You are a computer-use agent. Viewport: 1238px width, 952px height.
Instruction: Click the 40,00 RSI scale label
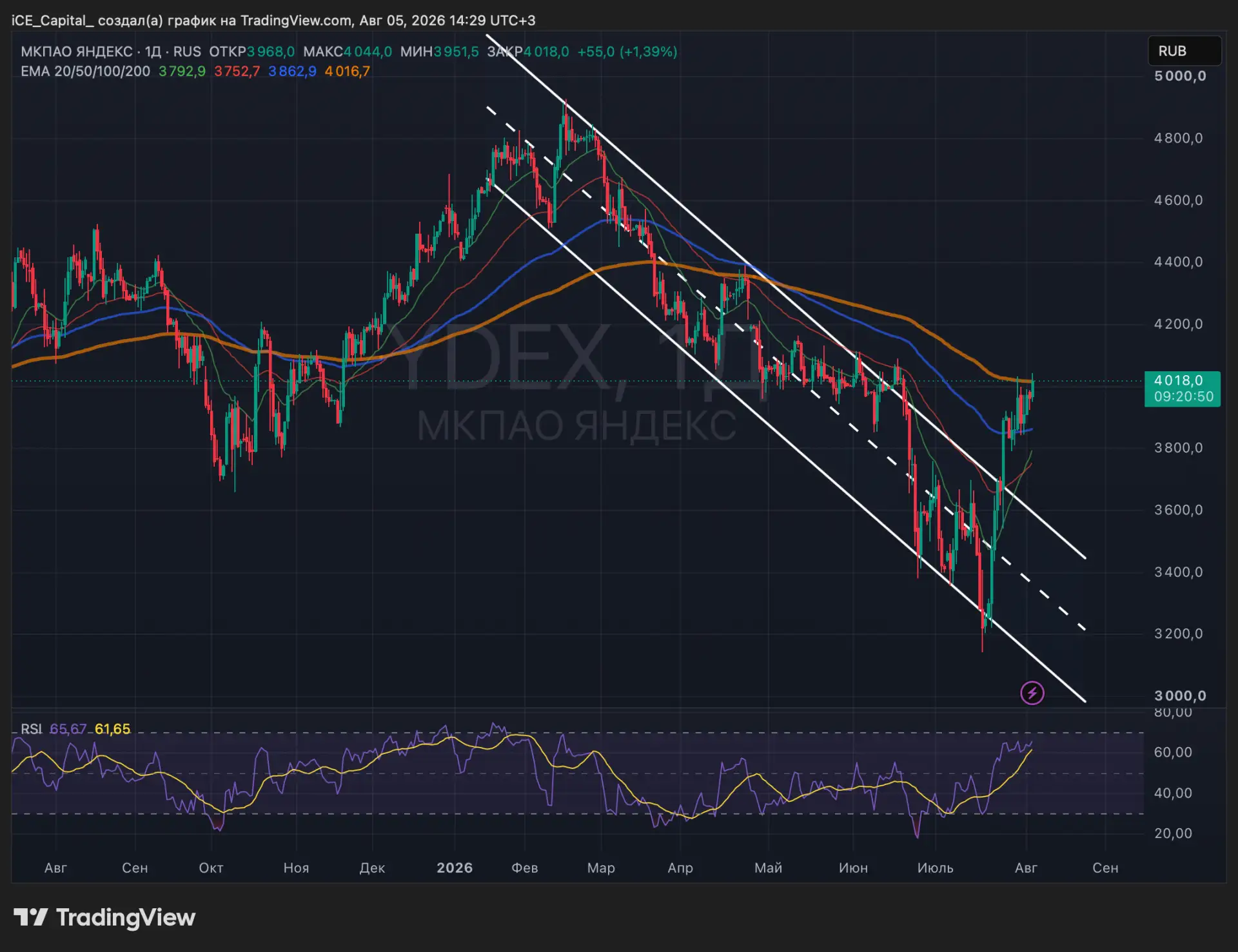(1173, 793)
